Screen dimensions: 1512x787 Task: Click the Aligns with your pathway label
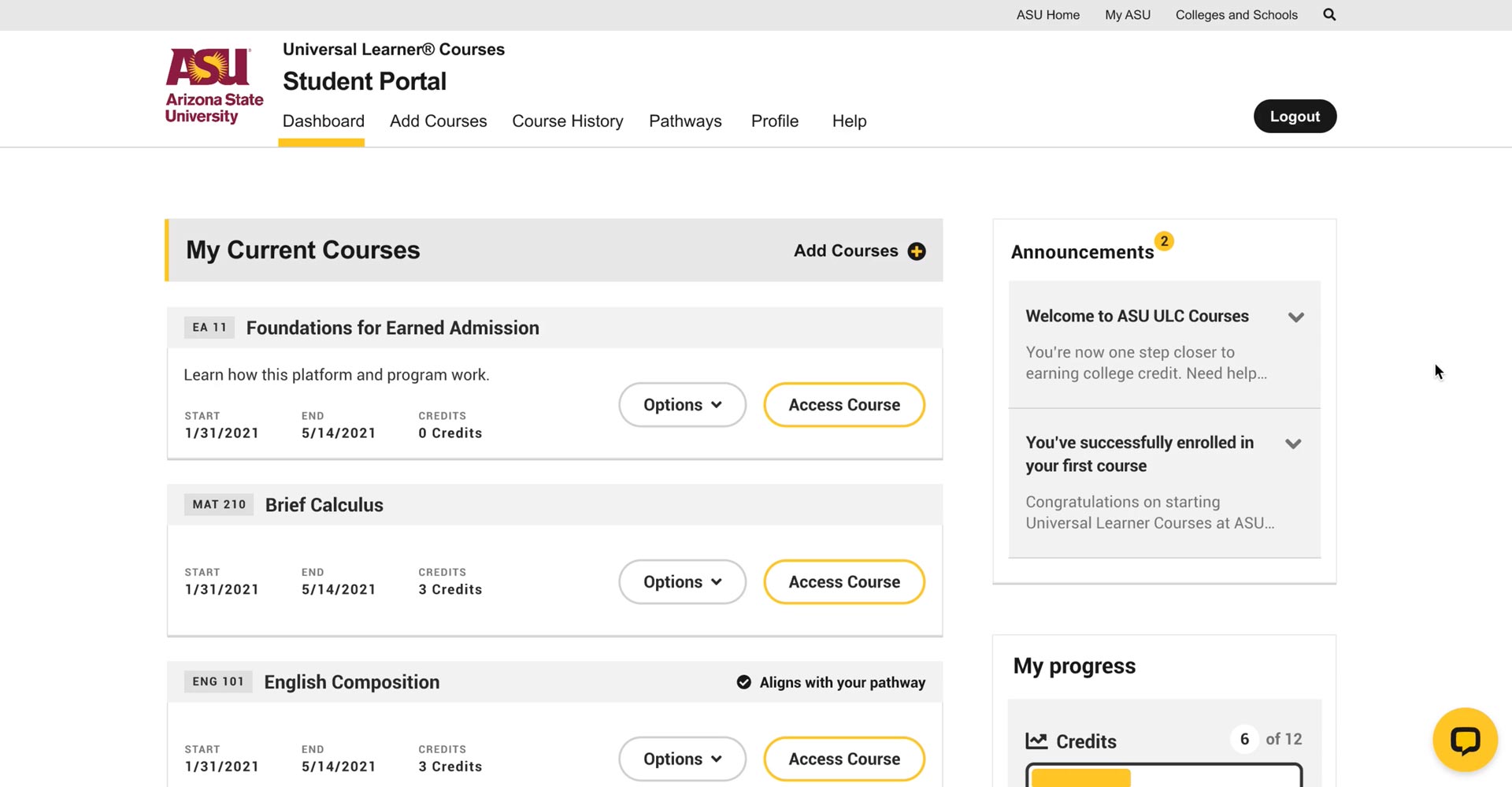pyautogui.click(x=843, y=682)
